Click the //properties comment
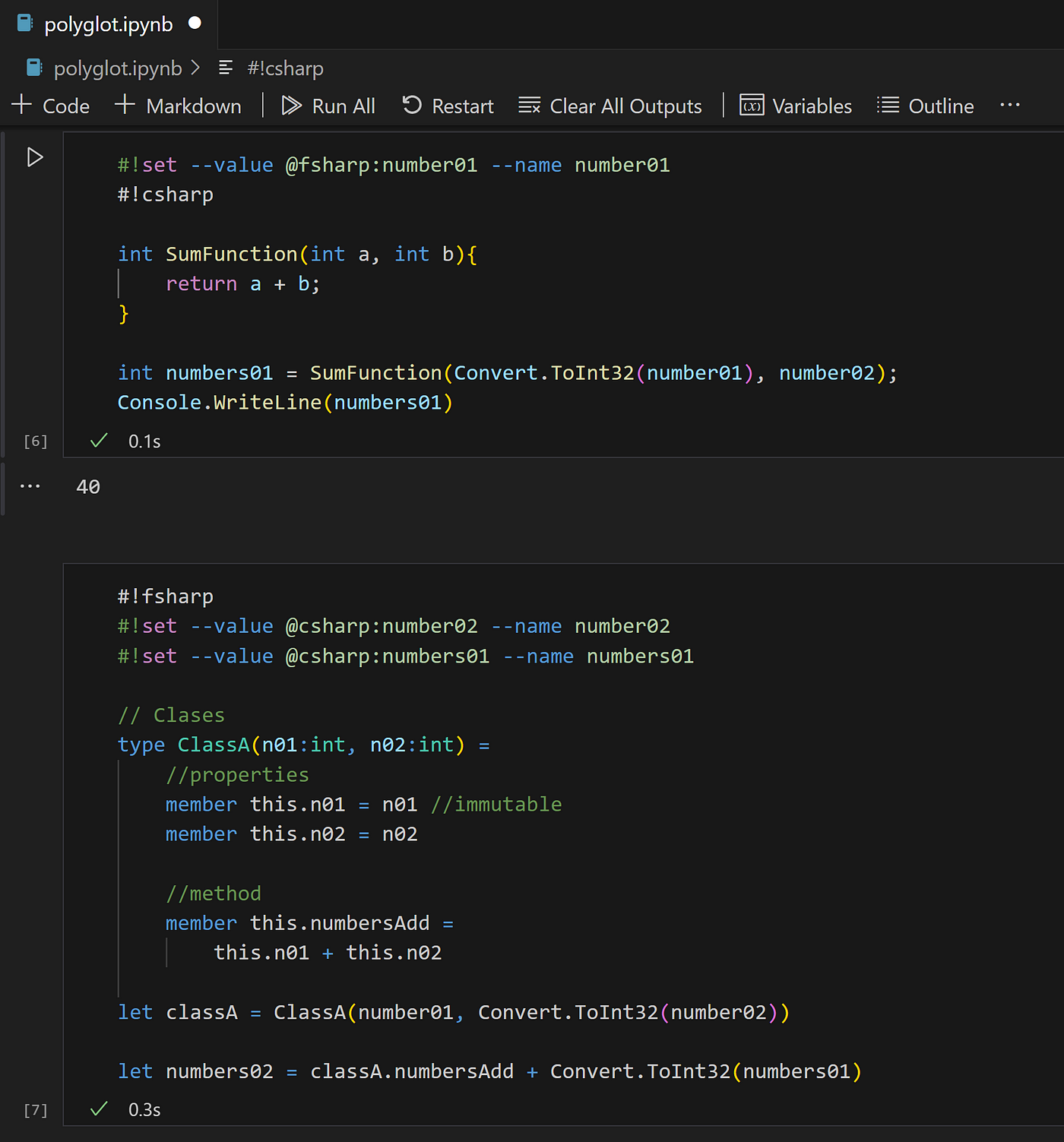Viewport: 1064px width, 1142px height. 237,775
